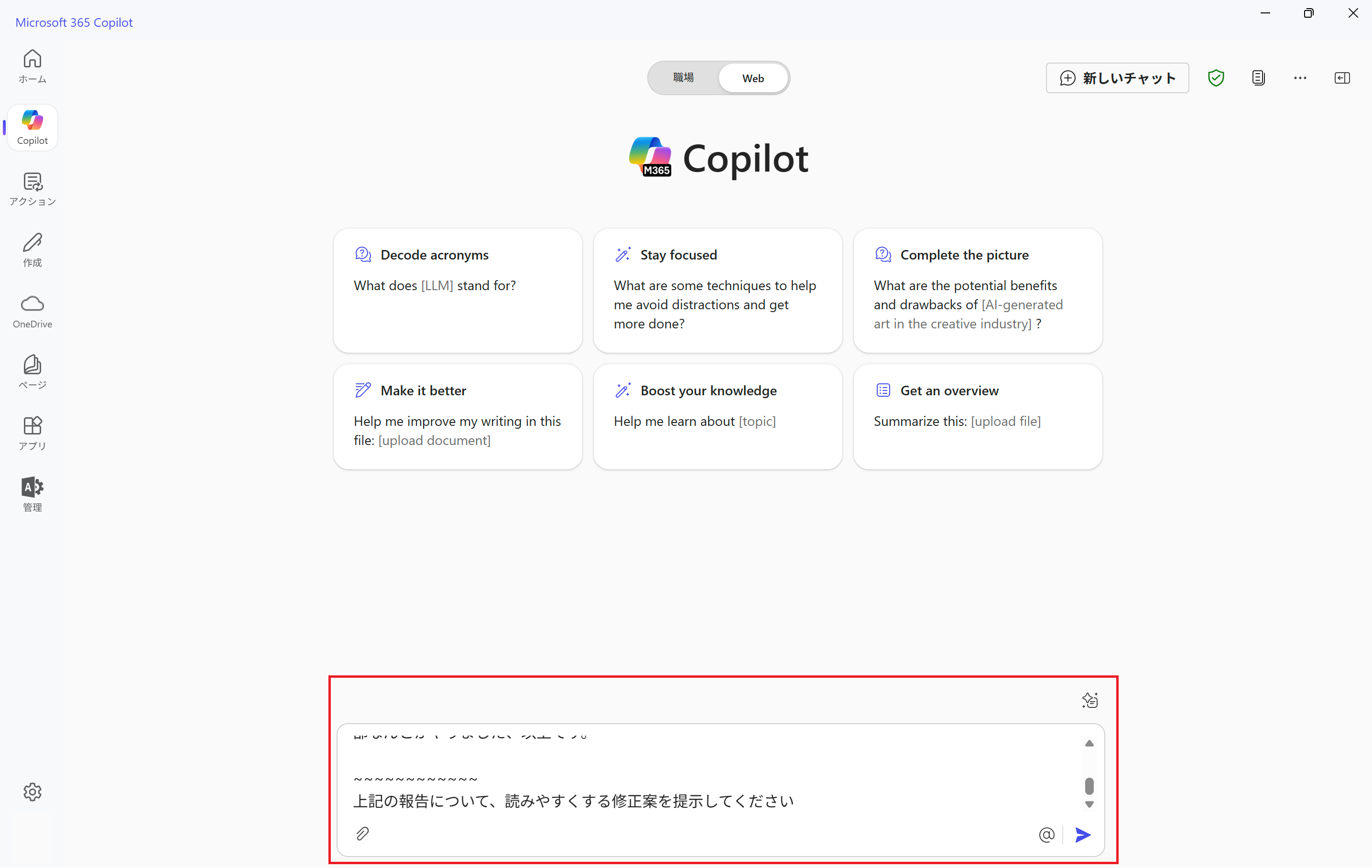
Task: Choose the Get an overview prompt card
Action: pos(978,417)
